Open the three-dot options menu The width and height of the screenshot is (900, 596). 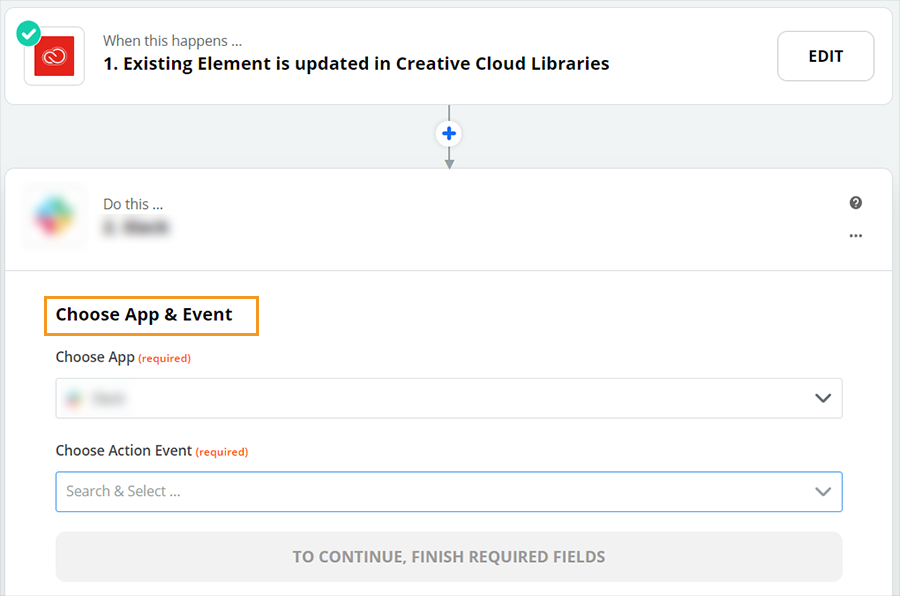855,236
